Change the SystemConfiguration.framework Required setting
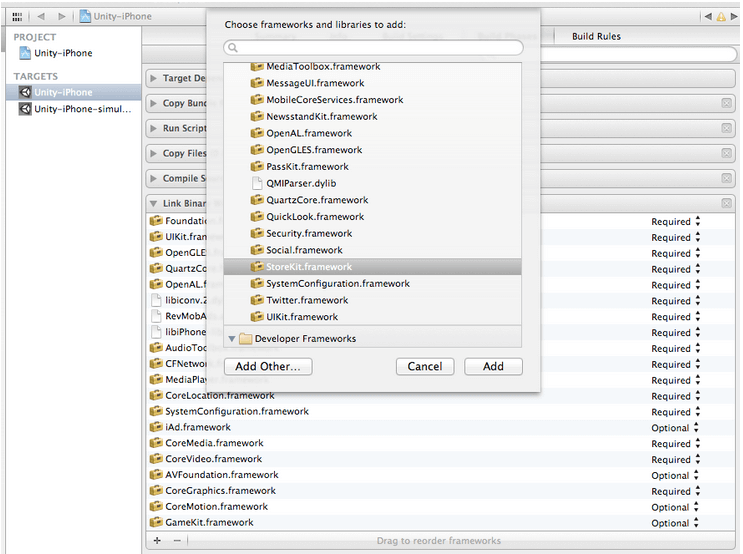Image resolution: width=743 pixels, height=554 pixels. (675, 412)
